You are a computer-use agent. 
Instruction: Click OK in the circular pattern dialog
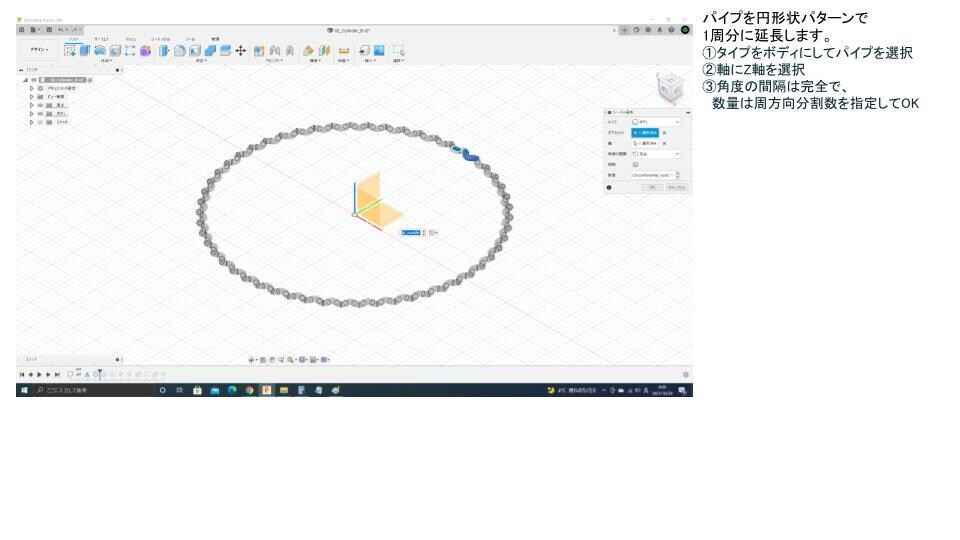(x=652, y=187)
